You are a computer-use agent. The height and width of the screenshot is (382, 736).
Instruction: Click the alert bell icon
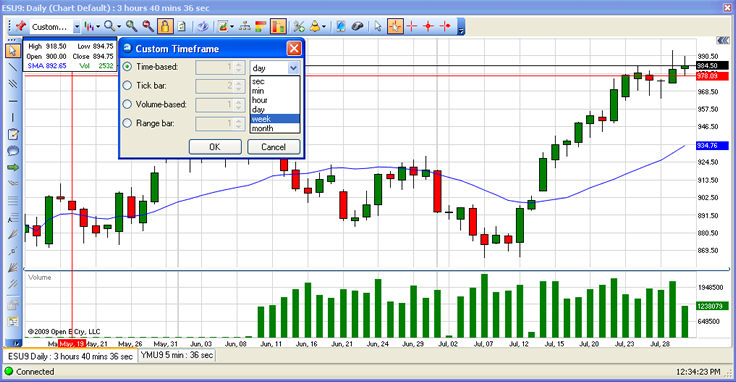point(315,26)
